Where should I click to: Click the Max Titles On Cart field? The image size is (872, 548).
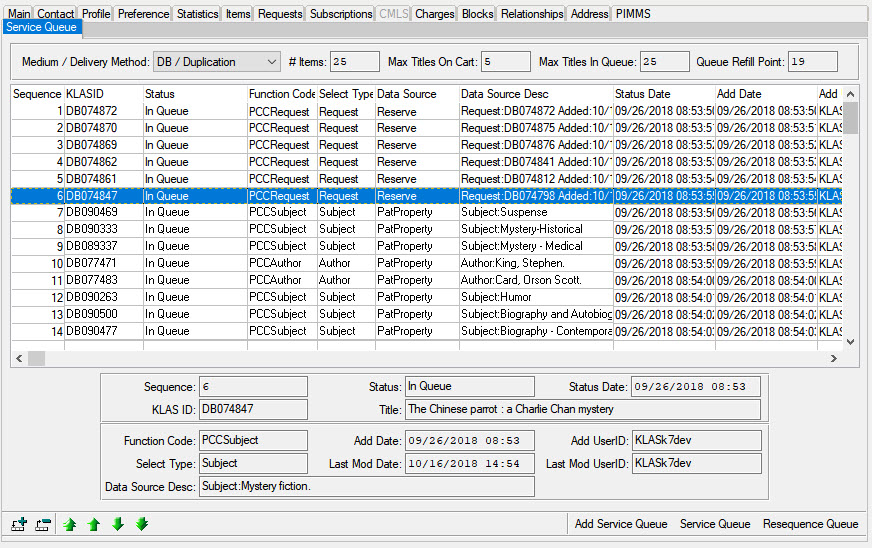point(505,62)
